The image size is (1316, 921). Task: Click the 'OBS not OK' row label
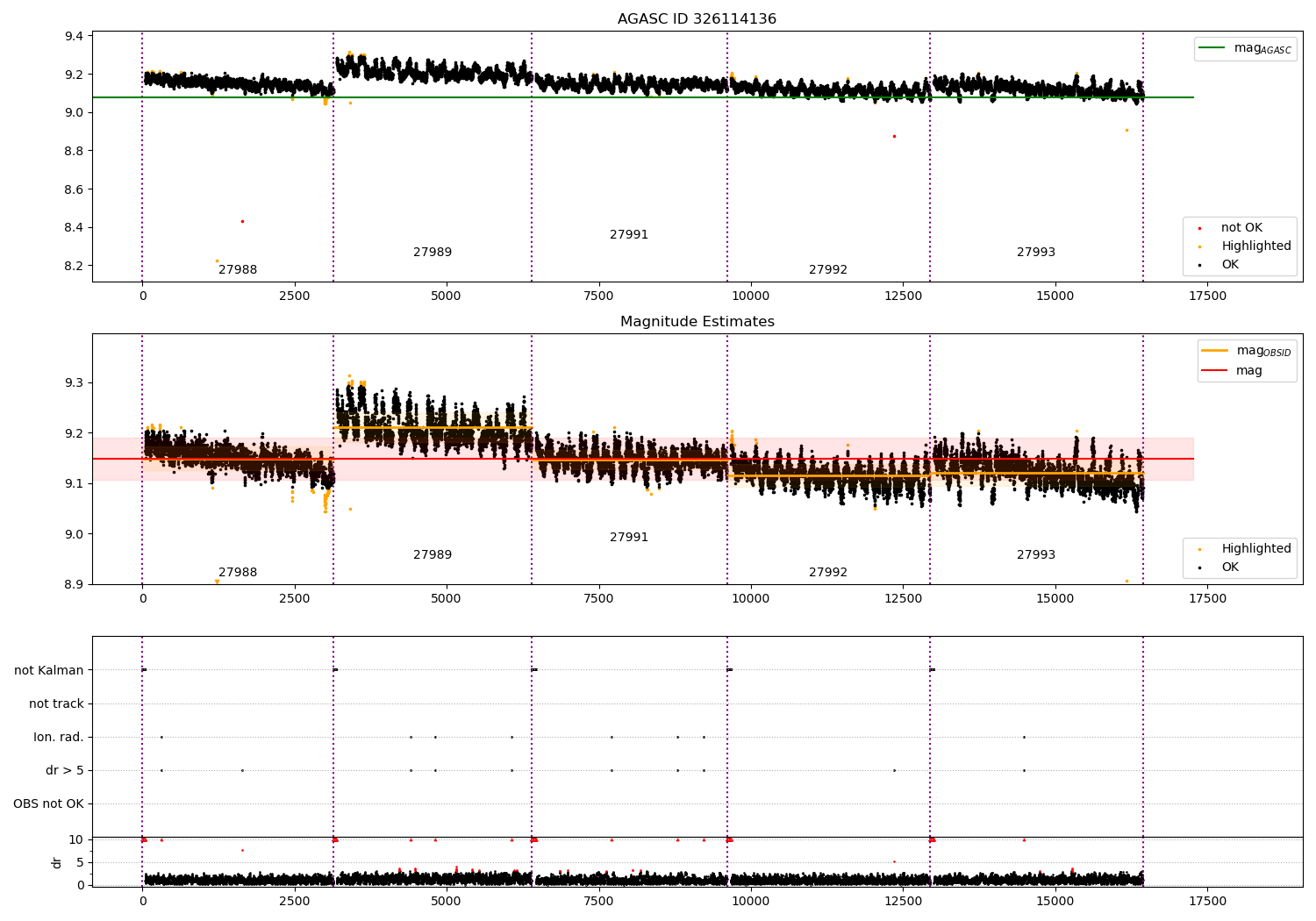point(48,803)
